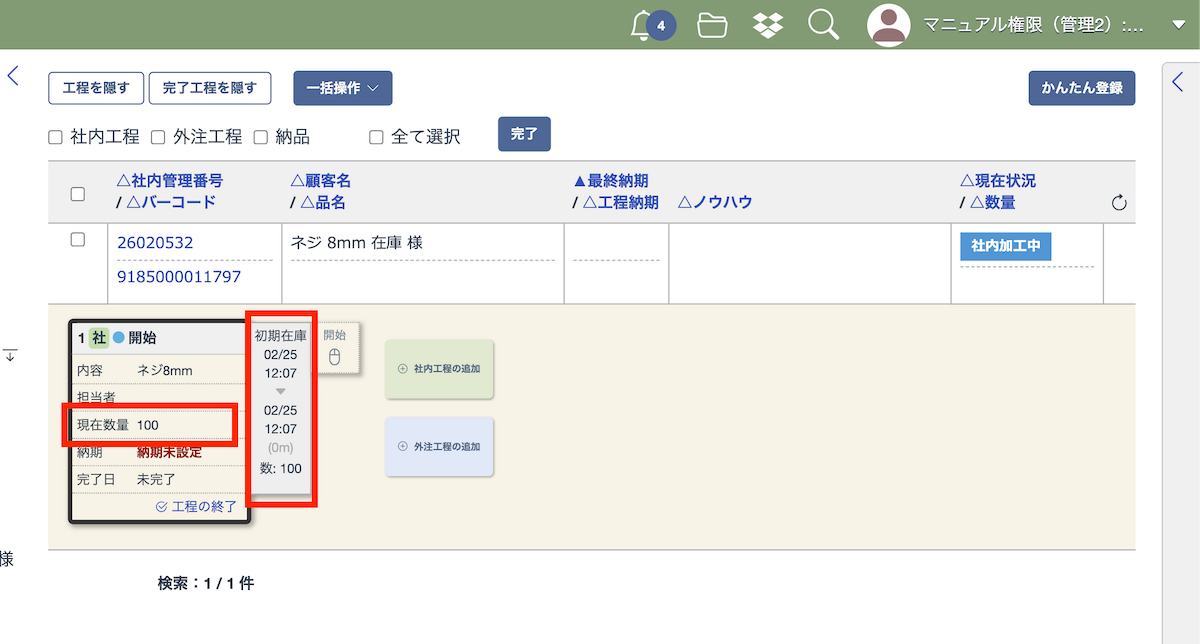Sort by ▲最終納期 column header
Screen dimensions: 1200x644
point(610,181)
